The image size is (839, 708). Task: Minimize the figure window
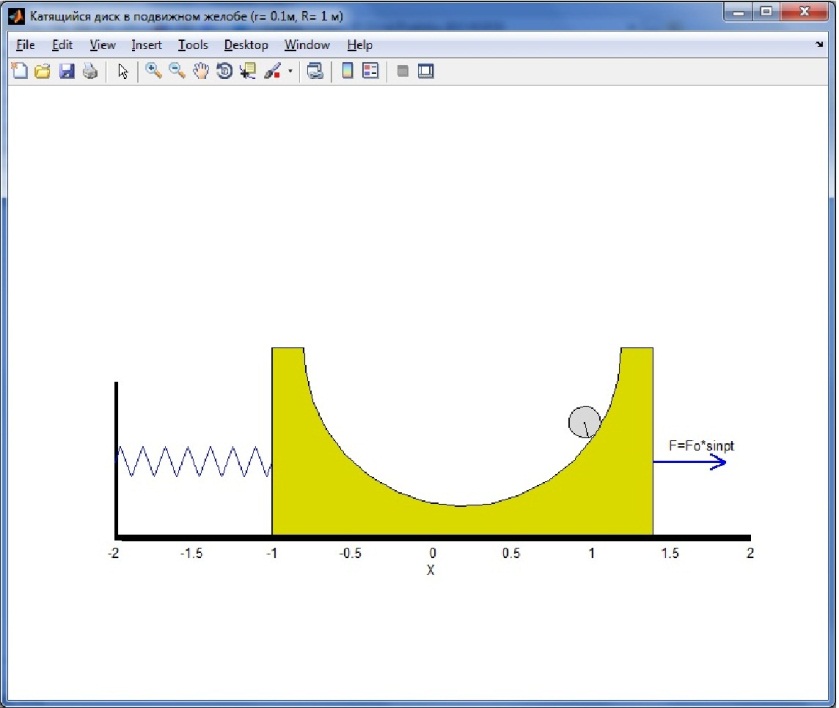738,12
